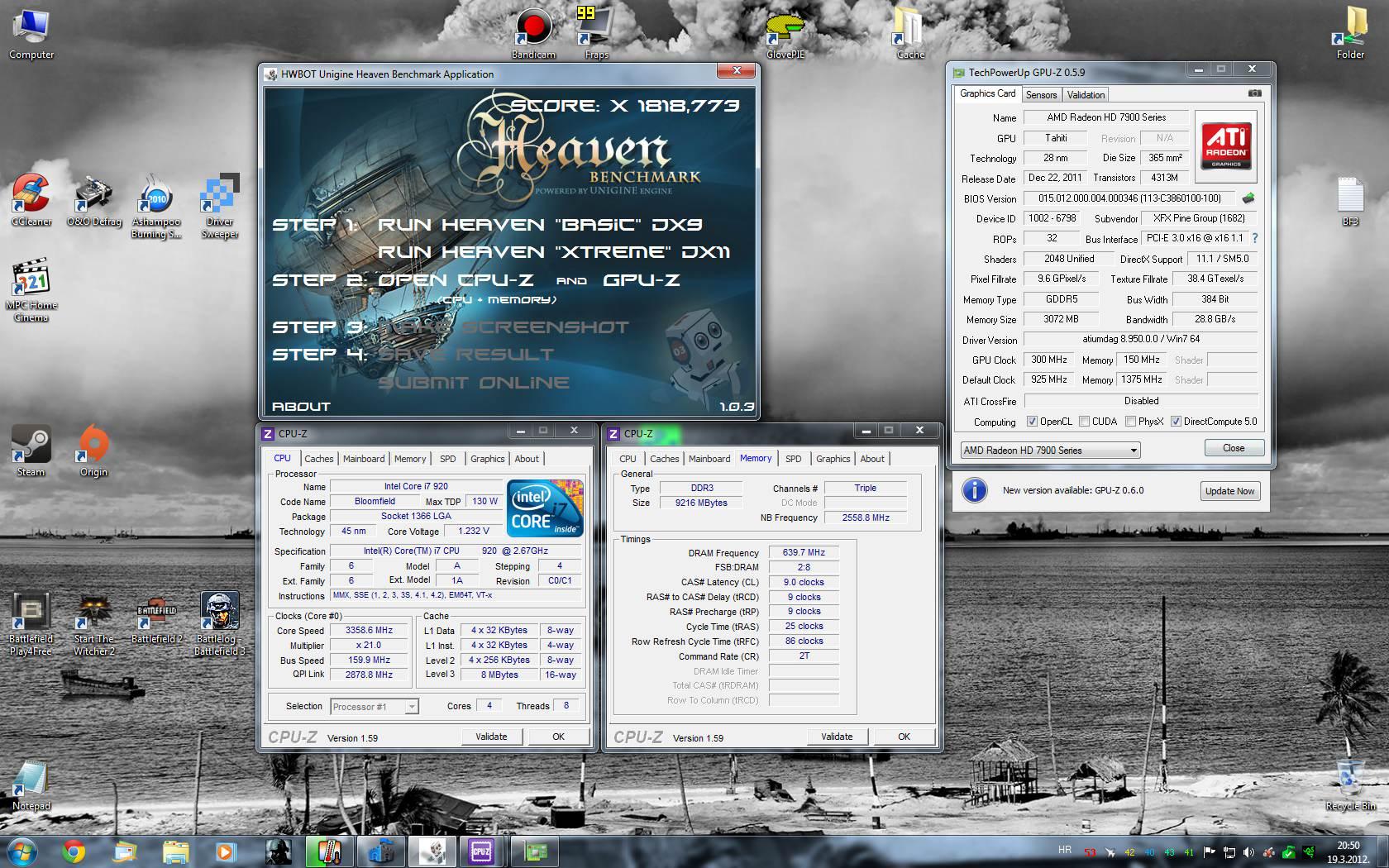
Task: Click the Bus Interface question mark icon
Action: click(x=1255, y=238)
